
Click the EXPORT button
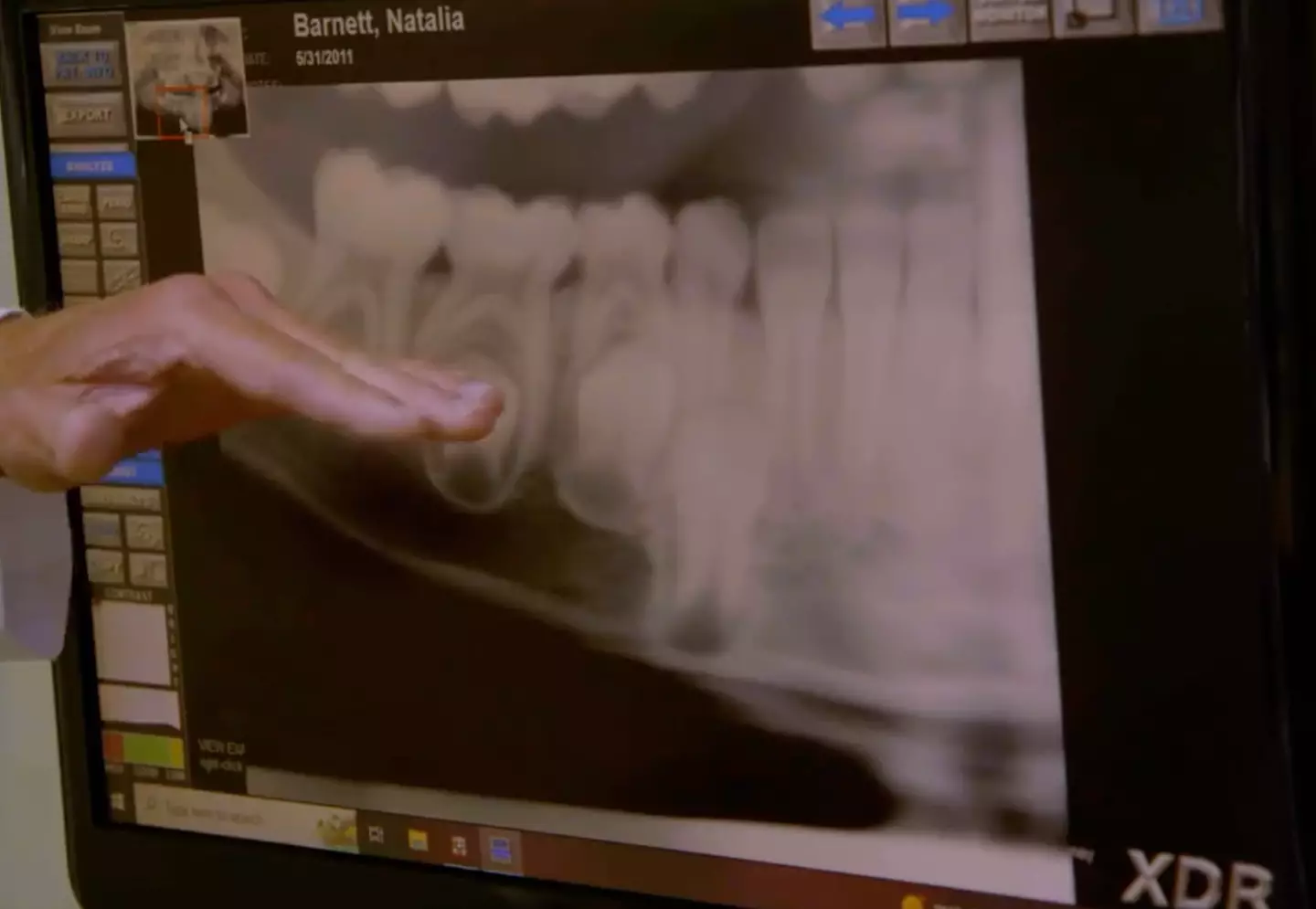86,116
